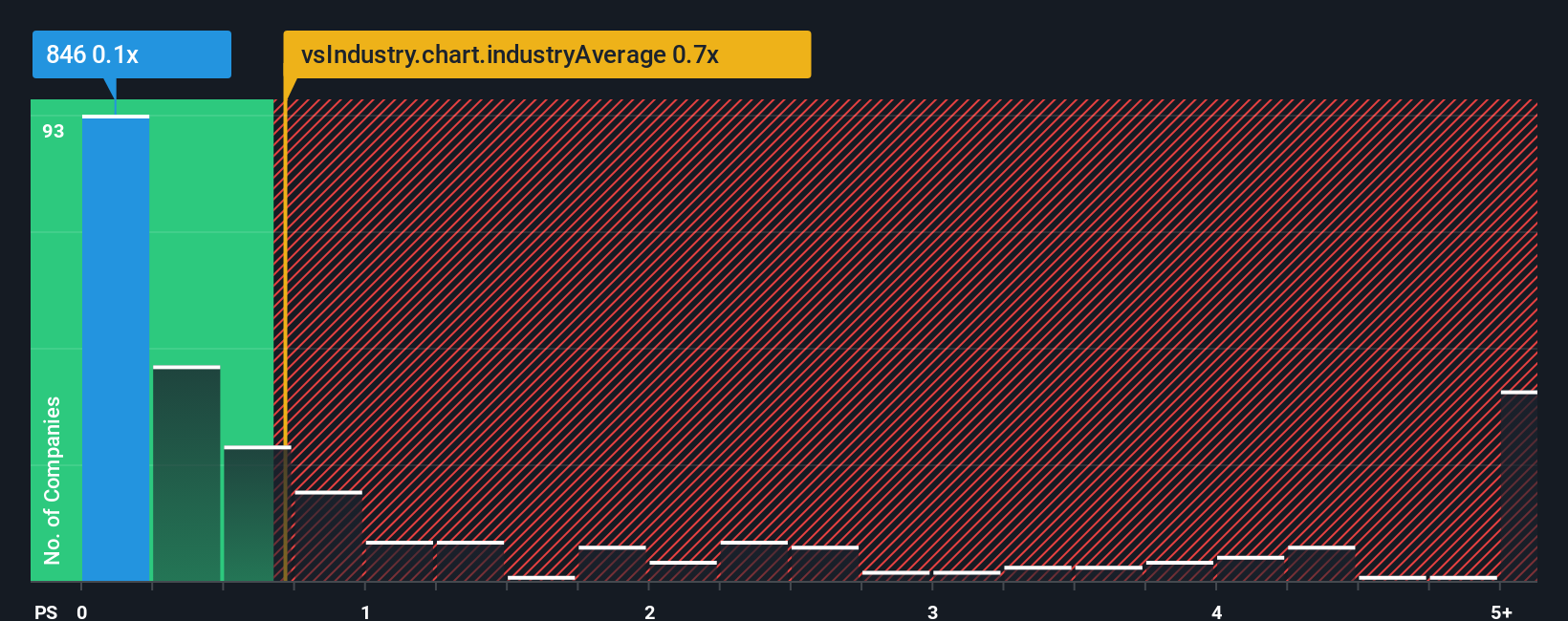Click the axis tick label '4'
Screen dimensions: 1568x621
tap(1216, 612)
